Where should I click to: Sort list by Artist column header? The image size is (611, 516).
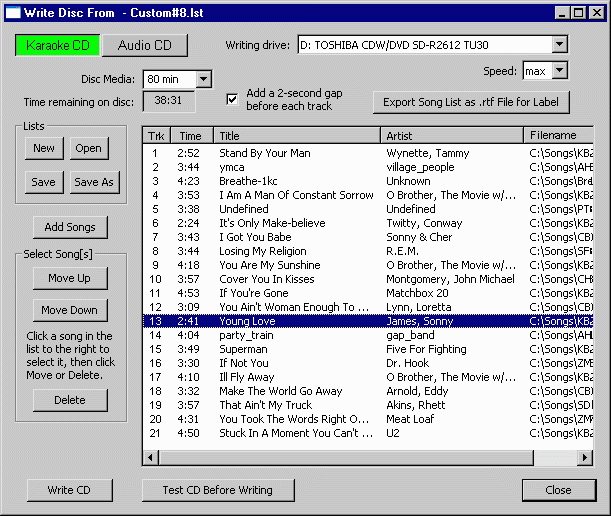click(451, 135)
